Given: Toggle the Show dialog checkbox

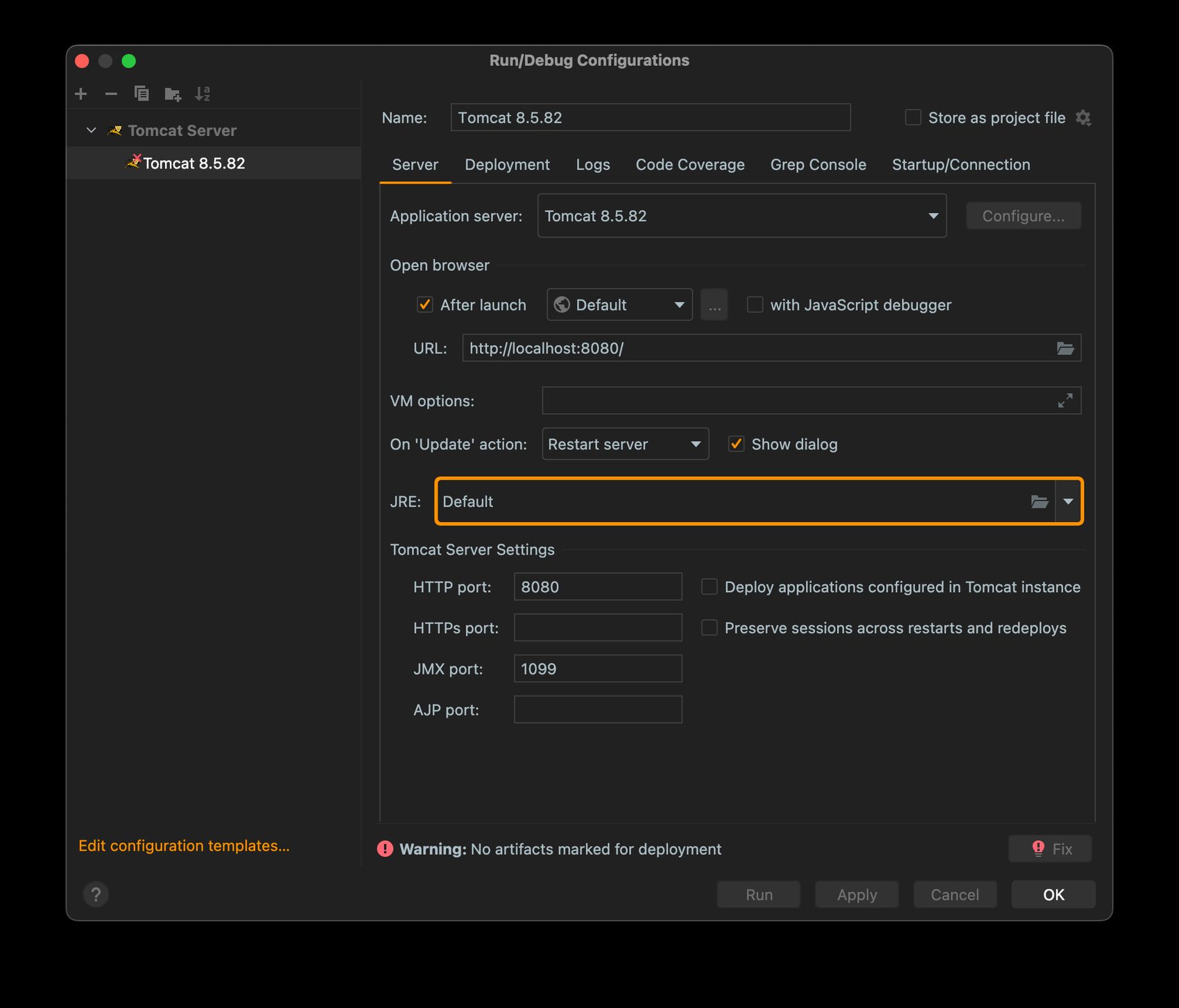Looking at the screenshot, I should coord(736,444).
